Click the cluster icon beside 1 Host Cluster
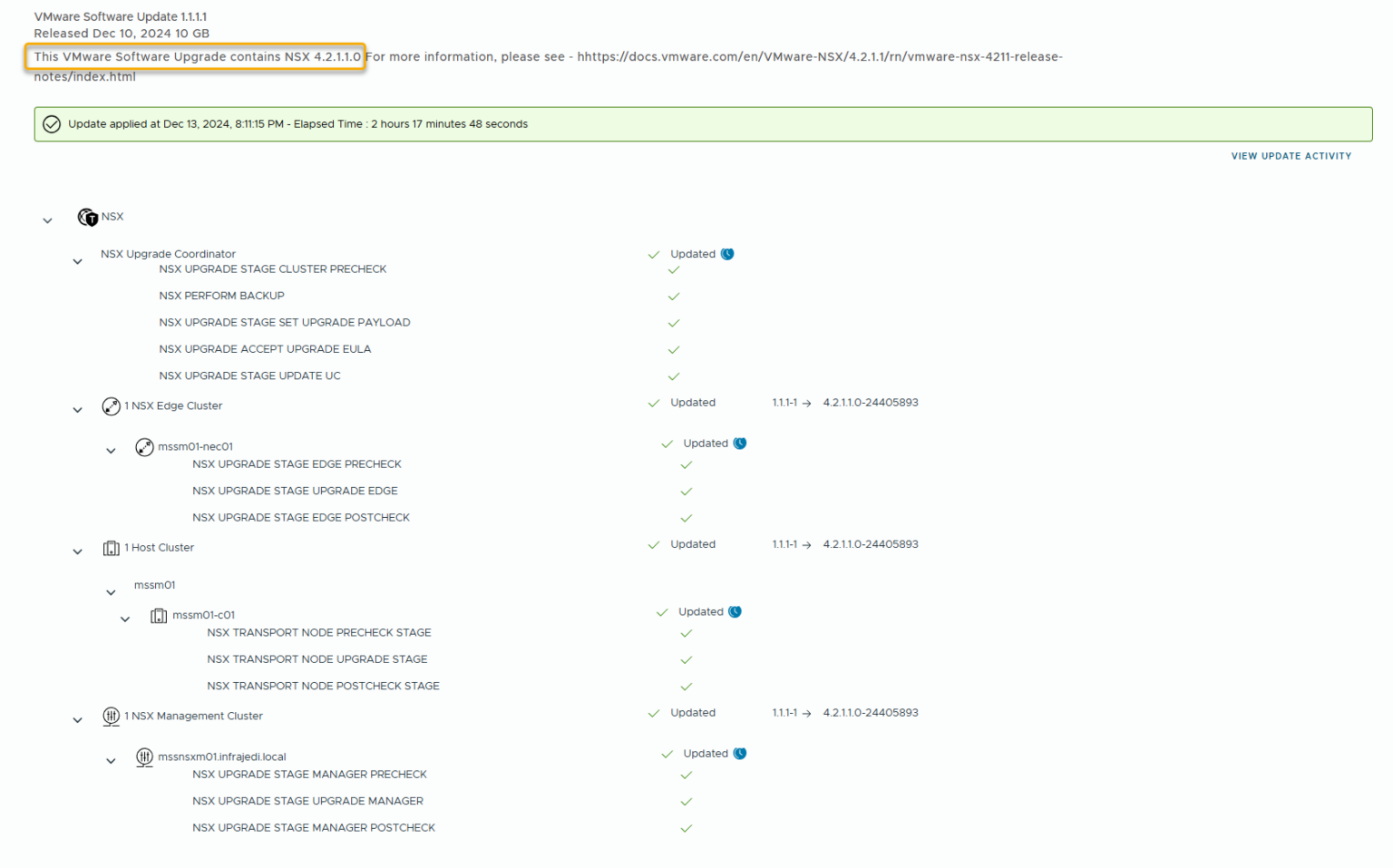 pyautogui.click(x=111, y=548)
